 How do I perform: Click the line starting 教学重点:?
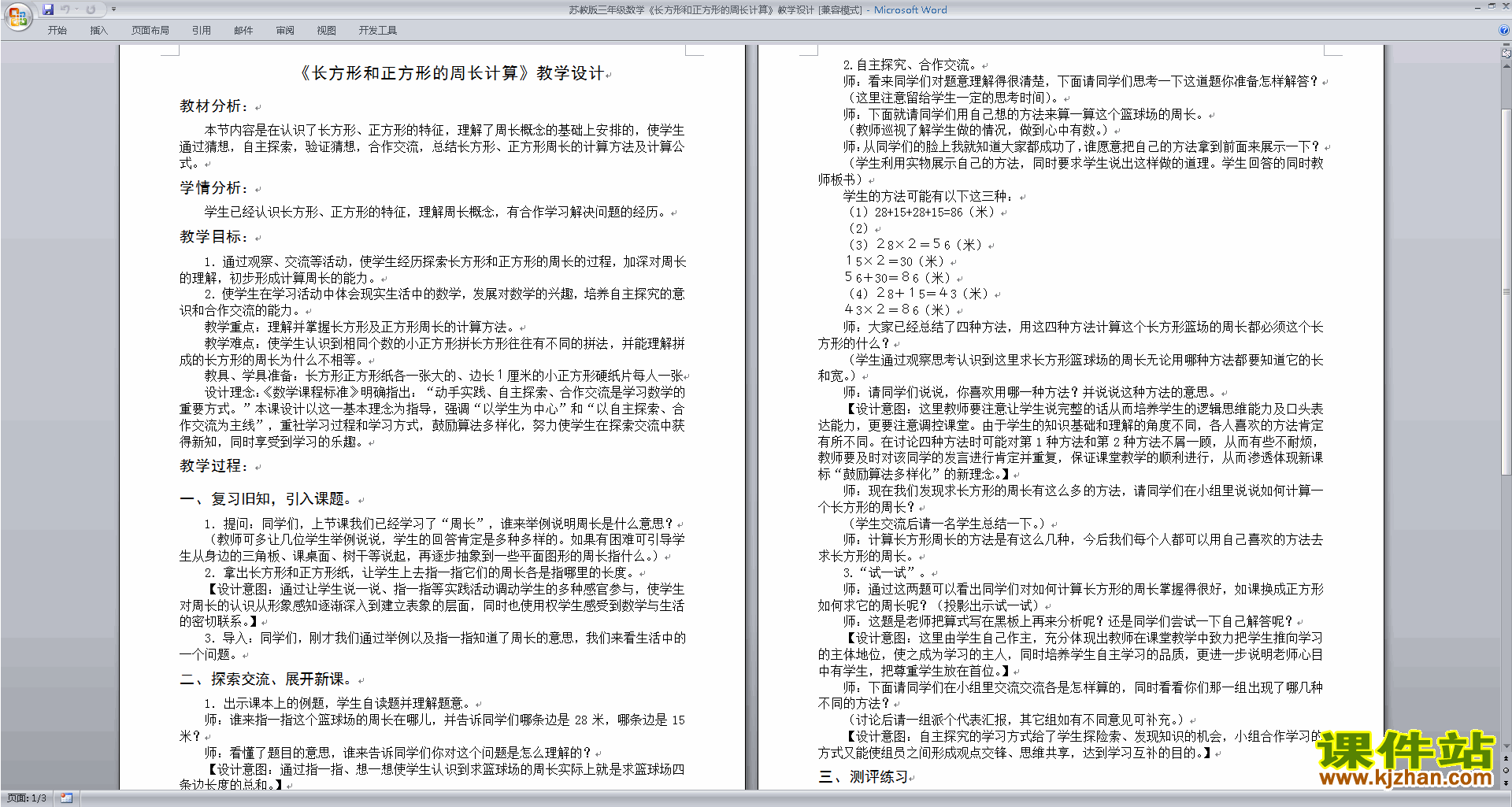pyautogui.click(x=360, y=327)
